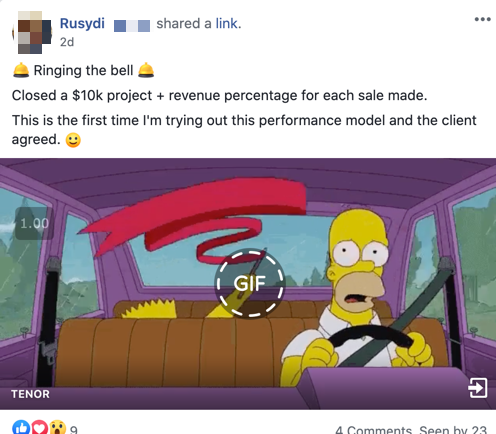Click the TENOR source label
This screenshot has width=496, height=434.
(x=30, y=394)
